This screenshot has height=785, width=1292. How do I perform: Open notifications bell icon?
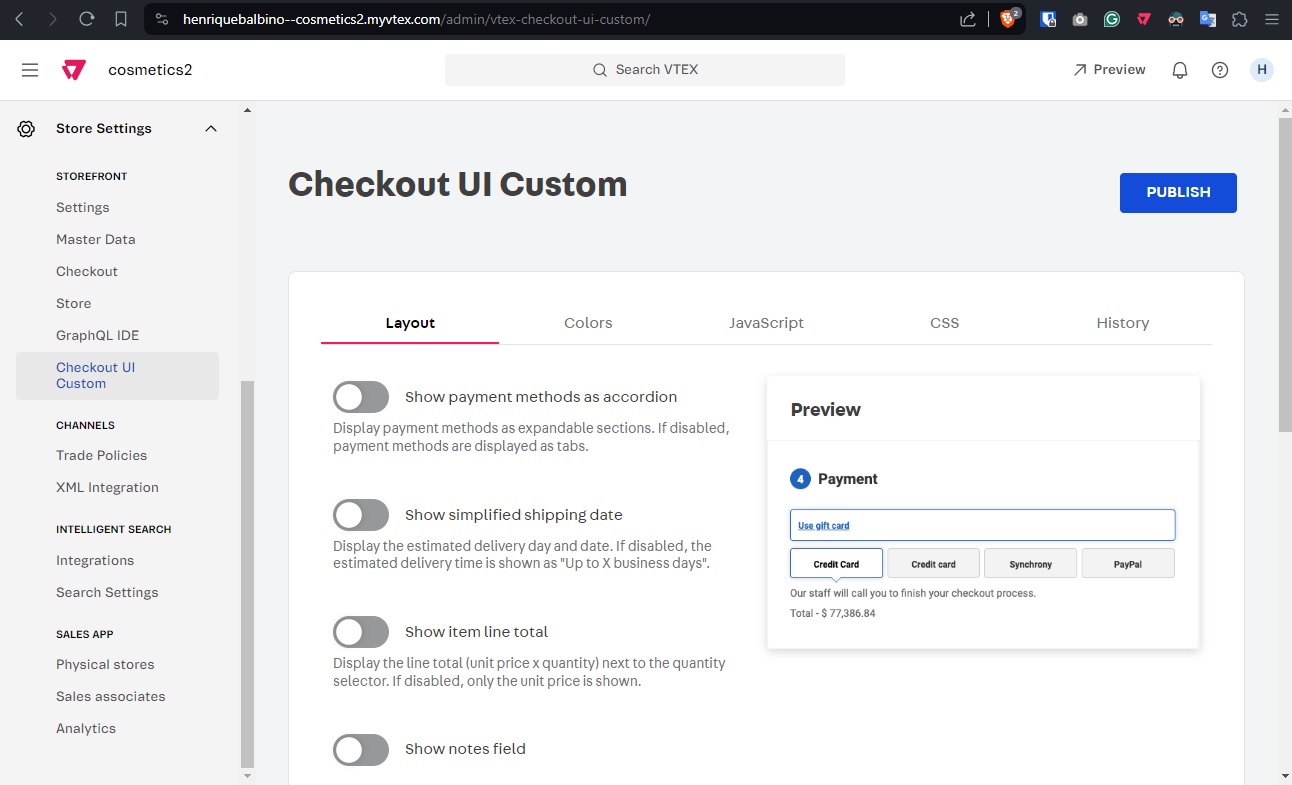tap(1180, 70)
